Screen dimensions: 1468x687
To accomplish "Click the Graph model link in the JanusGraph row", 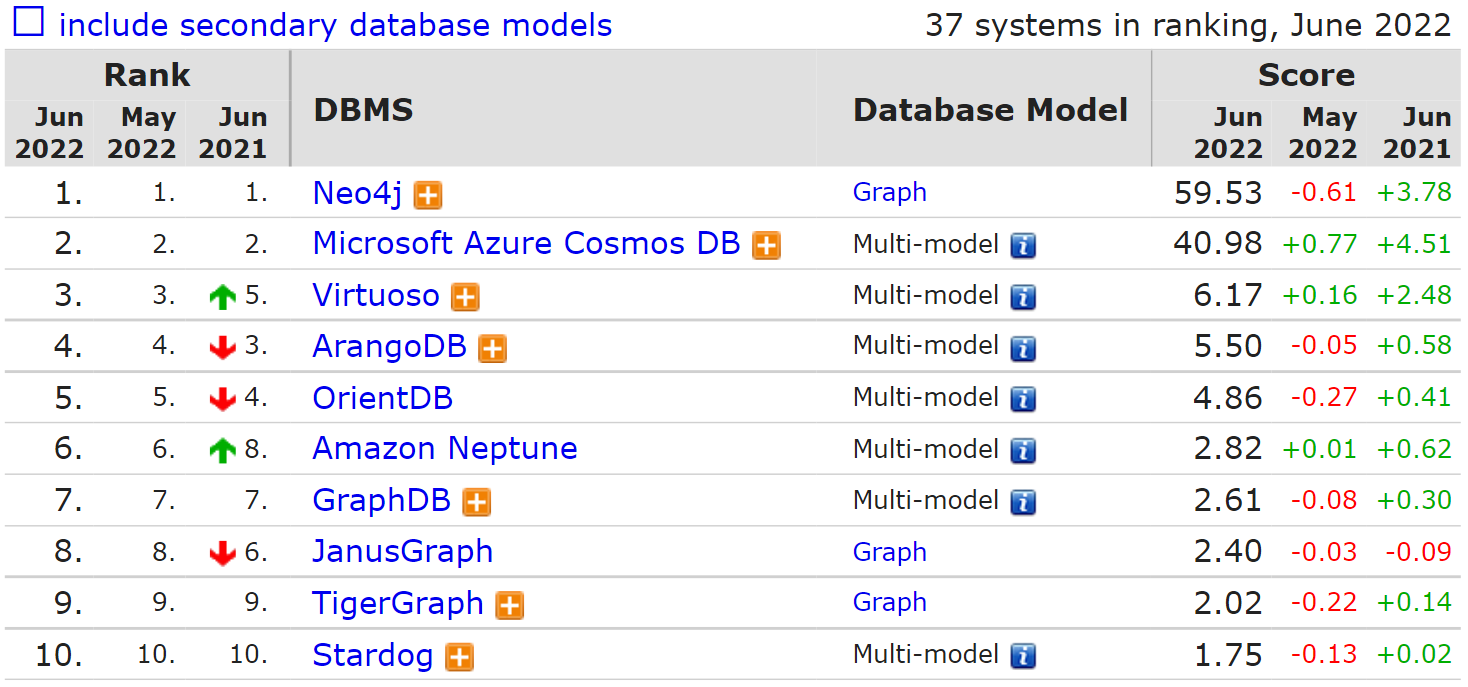I will click(x=889, y=551).
